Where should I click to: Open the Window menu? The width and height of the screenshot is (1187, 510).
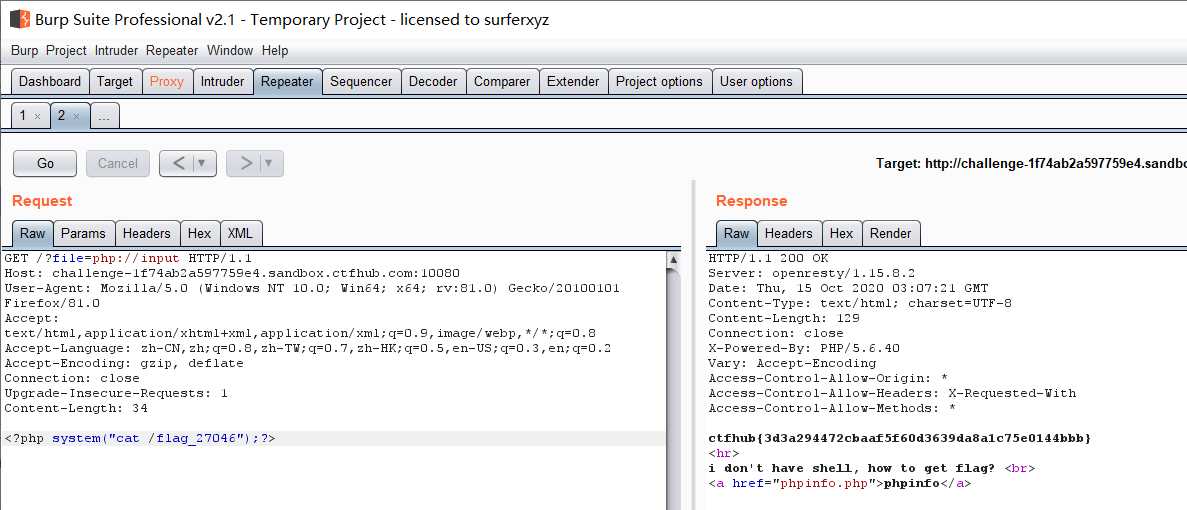[230, 51]
